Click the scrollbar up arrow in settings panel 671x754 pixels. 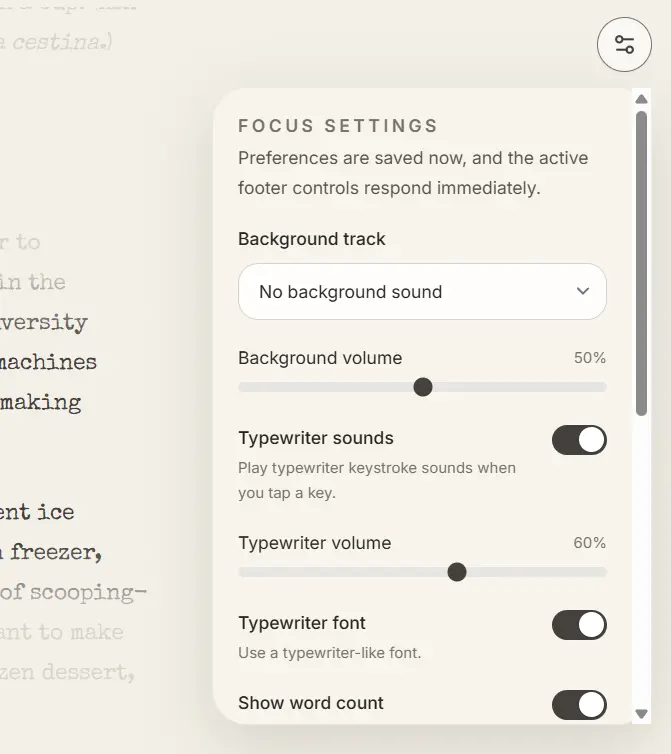pos(641,99)
